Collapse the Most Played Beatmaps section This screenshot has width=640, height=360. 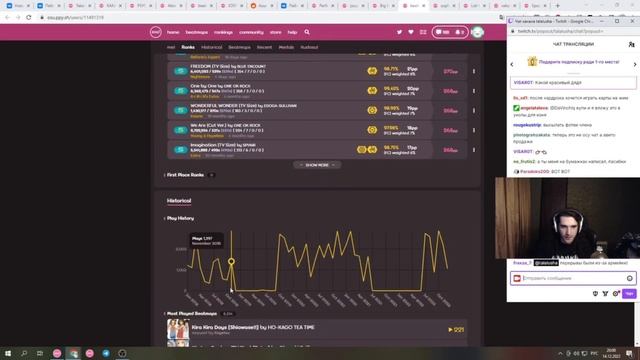[191, 313]
